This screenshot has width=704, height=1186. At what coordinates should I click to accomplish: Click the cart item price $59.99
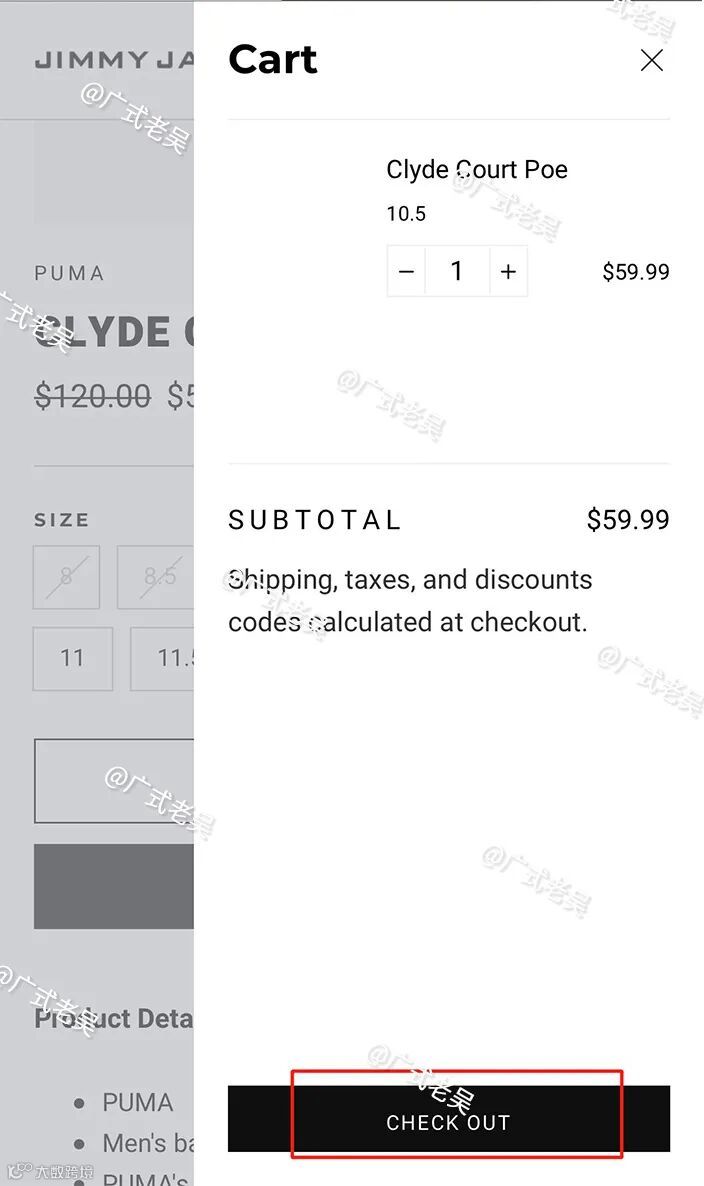635,272
